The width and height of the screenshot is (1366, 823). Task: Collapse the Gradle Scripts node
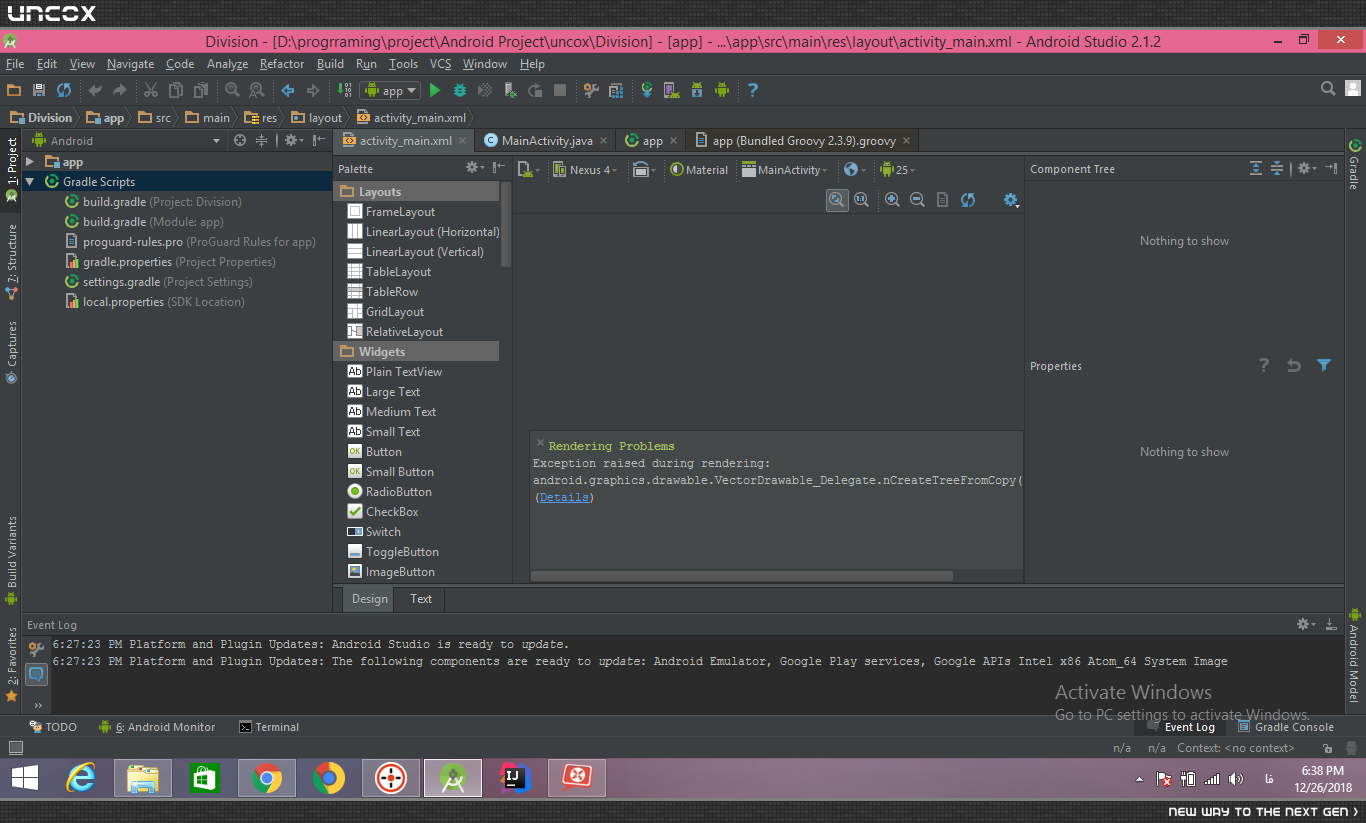click(x=30, y=182)
